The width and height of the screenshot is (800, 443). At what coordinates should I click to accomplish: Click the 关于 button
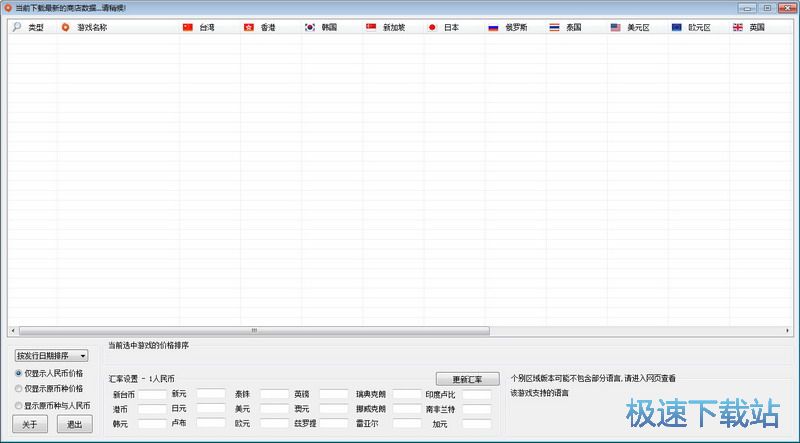[x=29, y=424]
